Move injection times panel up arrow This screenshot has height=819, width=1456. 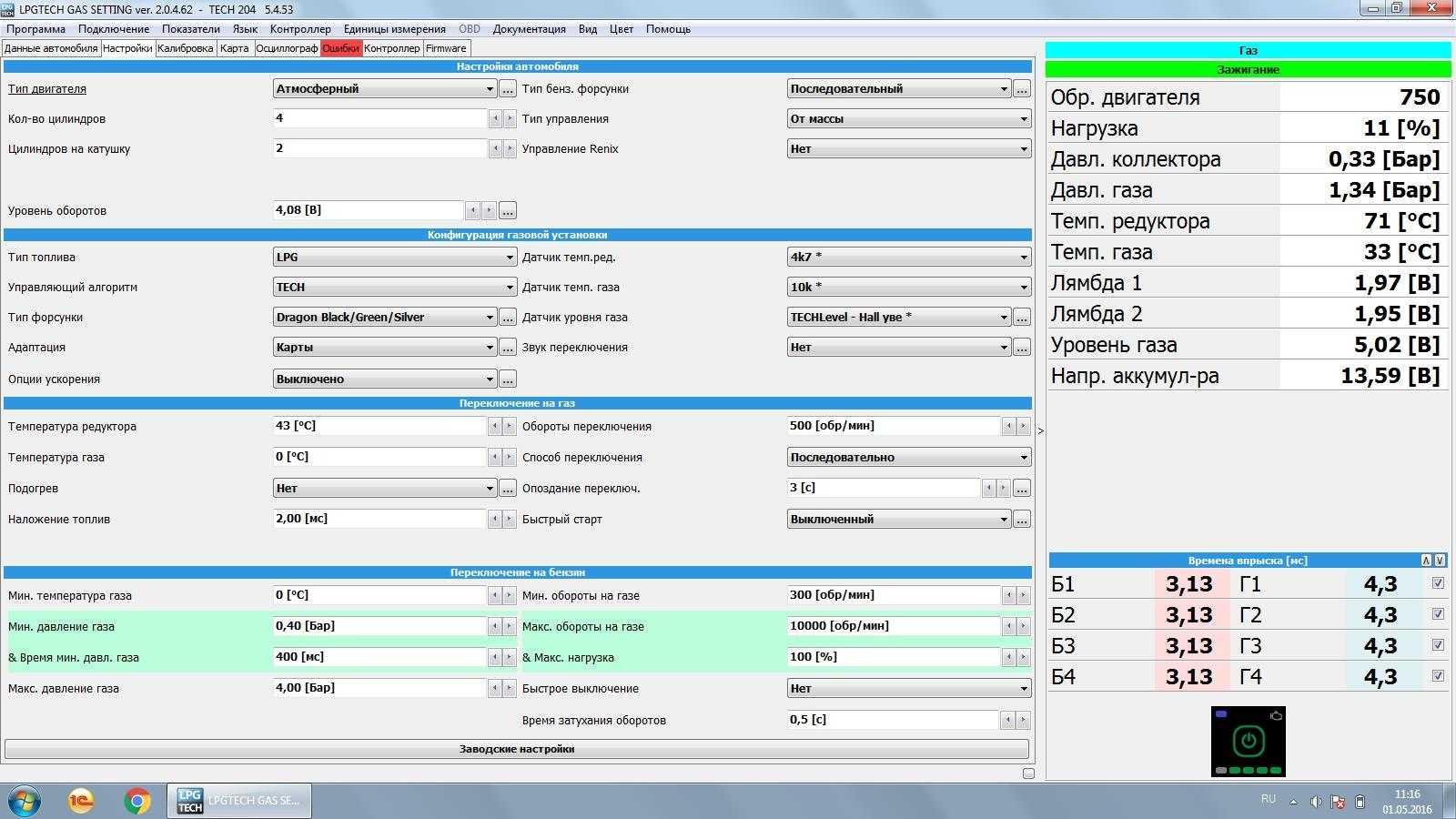[x=1426, y=561]
